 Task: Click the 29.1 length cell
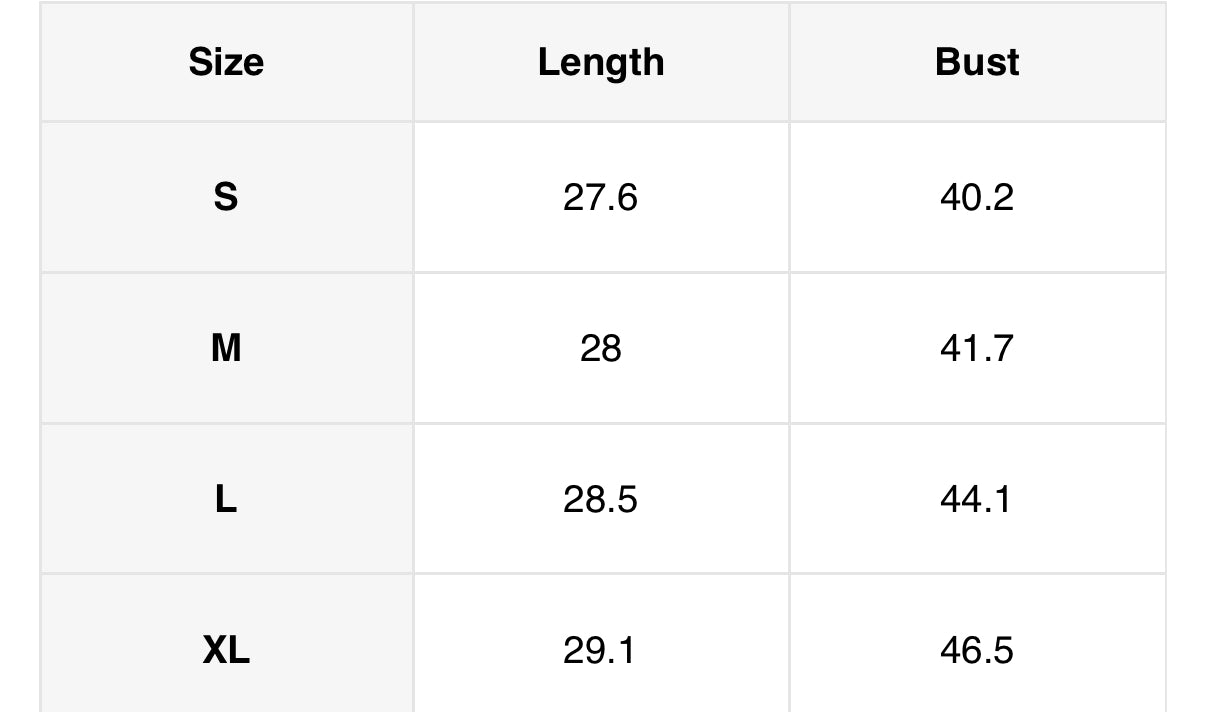601,650
